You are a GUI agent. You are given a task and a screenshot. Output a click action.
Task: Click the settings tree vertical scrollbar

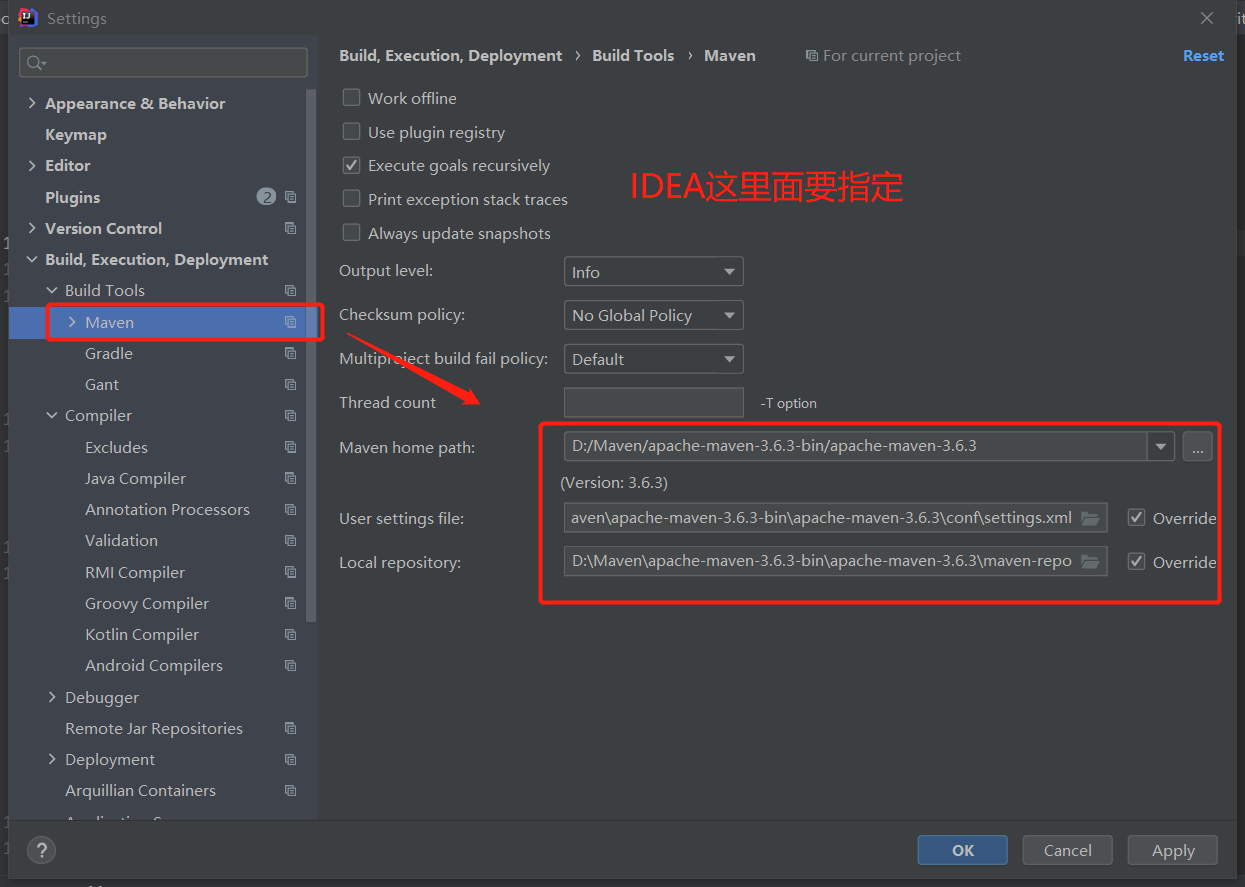click(312, 355)
